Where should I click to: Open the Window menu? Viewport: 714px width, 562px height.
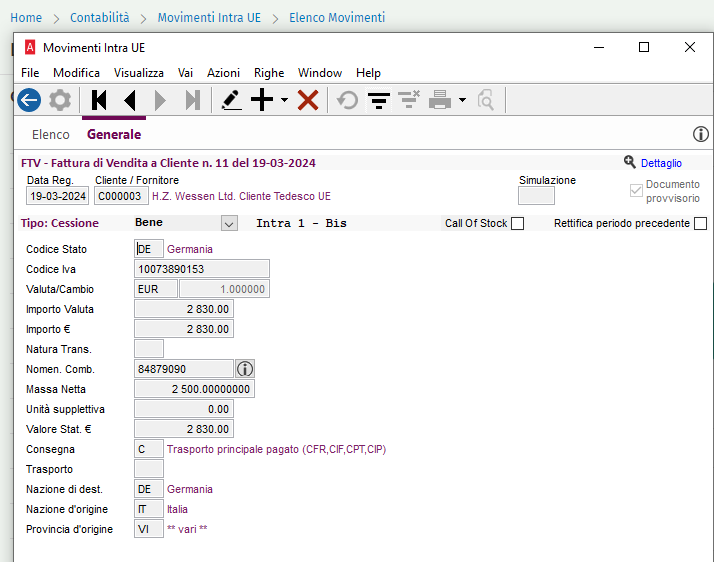tap(320, 73)
